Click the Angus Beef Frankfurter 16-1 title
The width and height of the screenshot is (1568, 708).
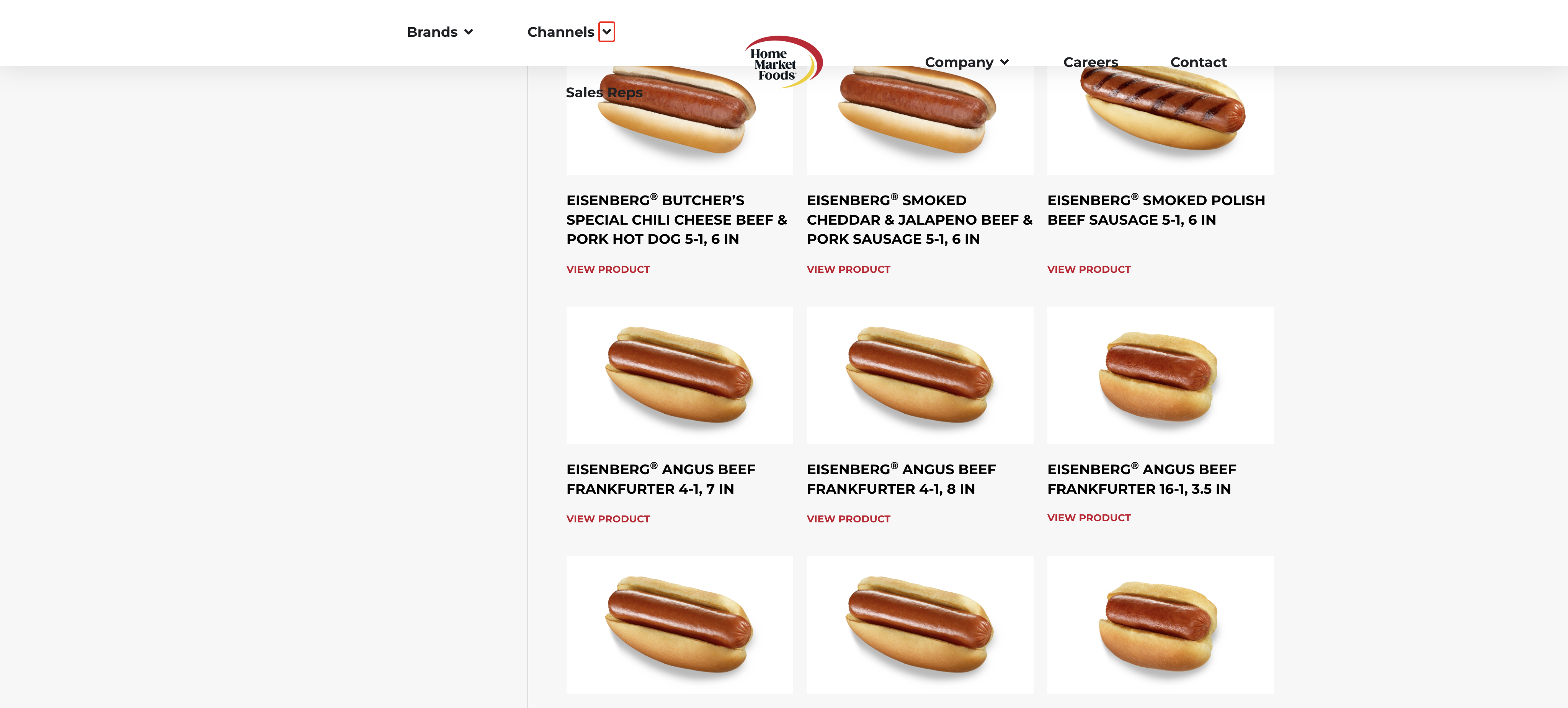(x=1141, y=479)
